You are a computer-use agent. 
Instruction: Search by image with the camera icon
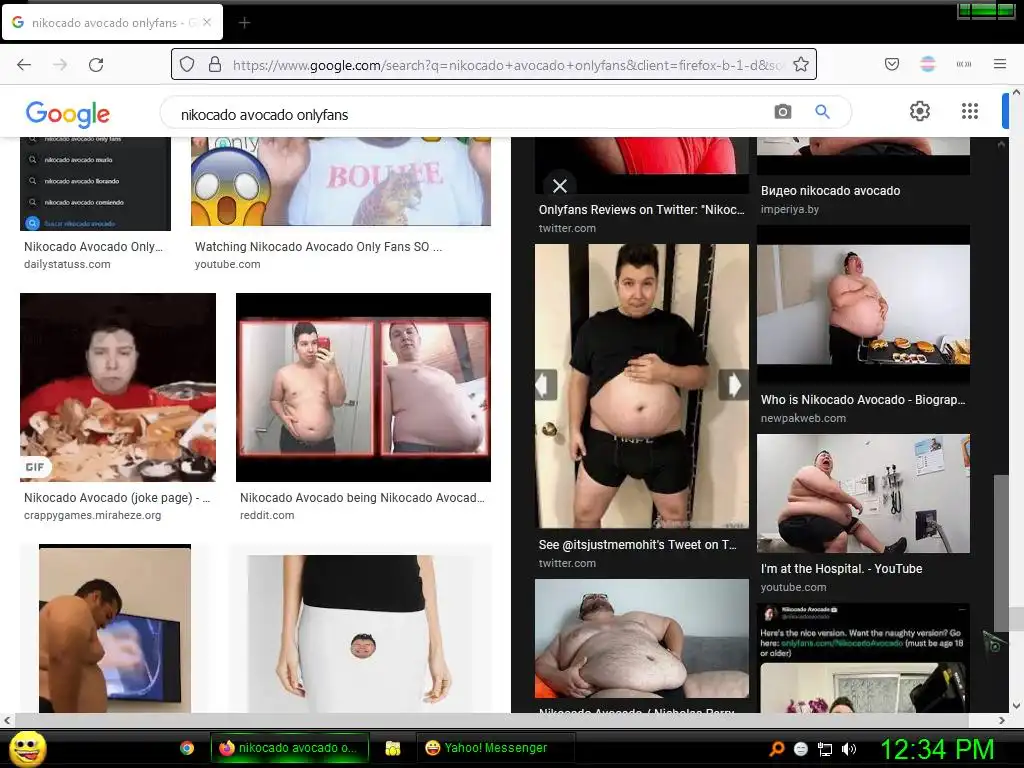pos(782,112)
